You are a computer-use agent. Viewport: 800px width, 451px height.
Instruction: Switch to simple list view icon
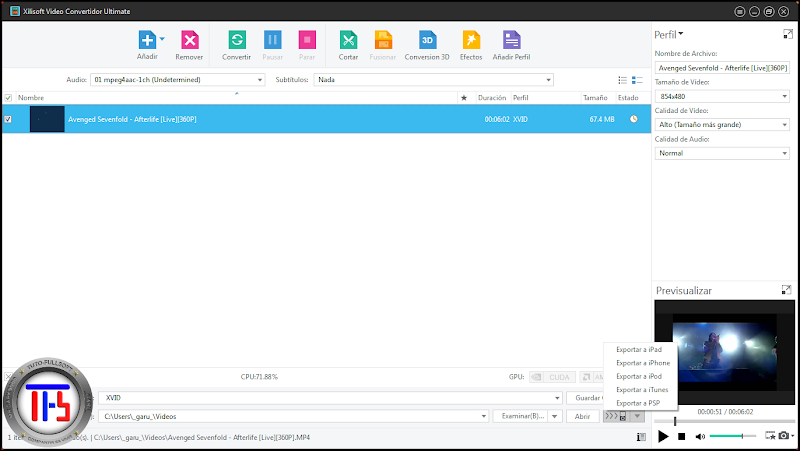coord(622,80)
